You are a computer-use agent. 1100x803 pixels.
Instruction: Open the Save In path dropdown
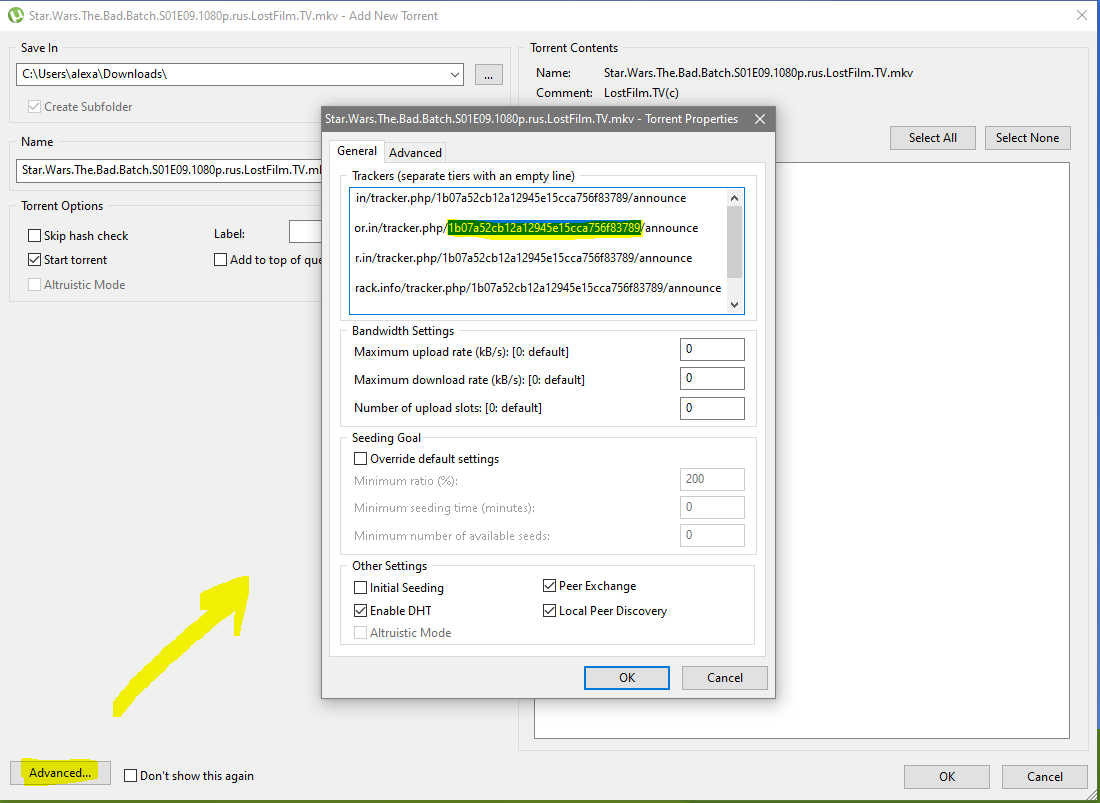coord(455,74)
